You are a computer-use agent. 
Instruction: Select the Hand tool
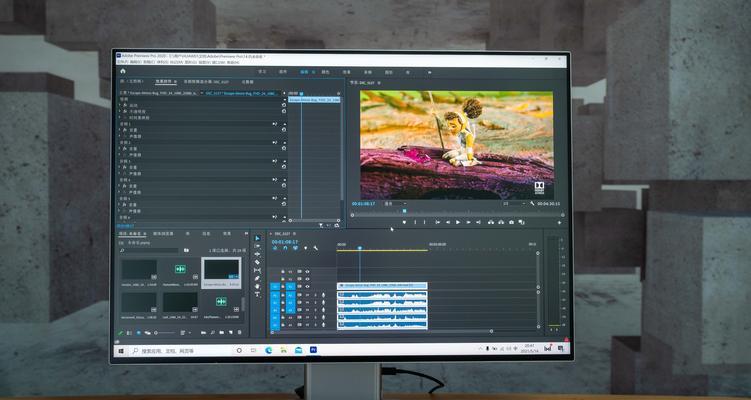pos(257,286)
